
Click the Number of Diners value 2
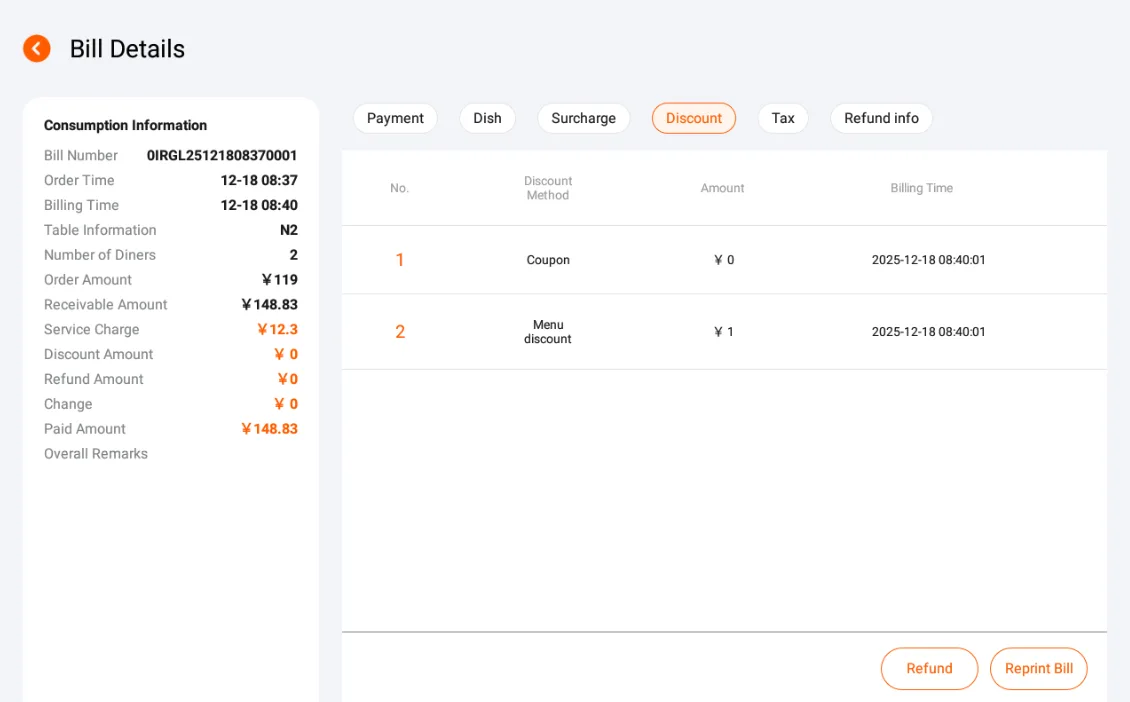coord(293,255)
